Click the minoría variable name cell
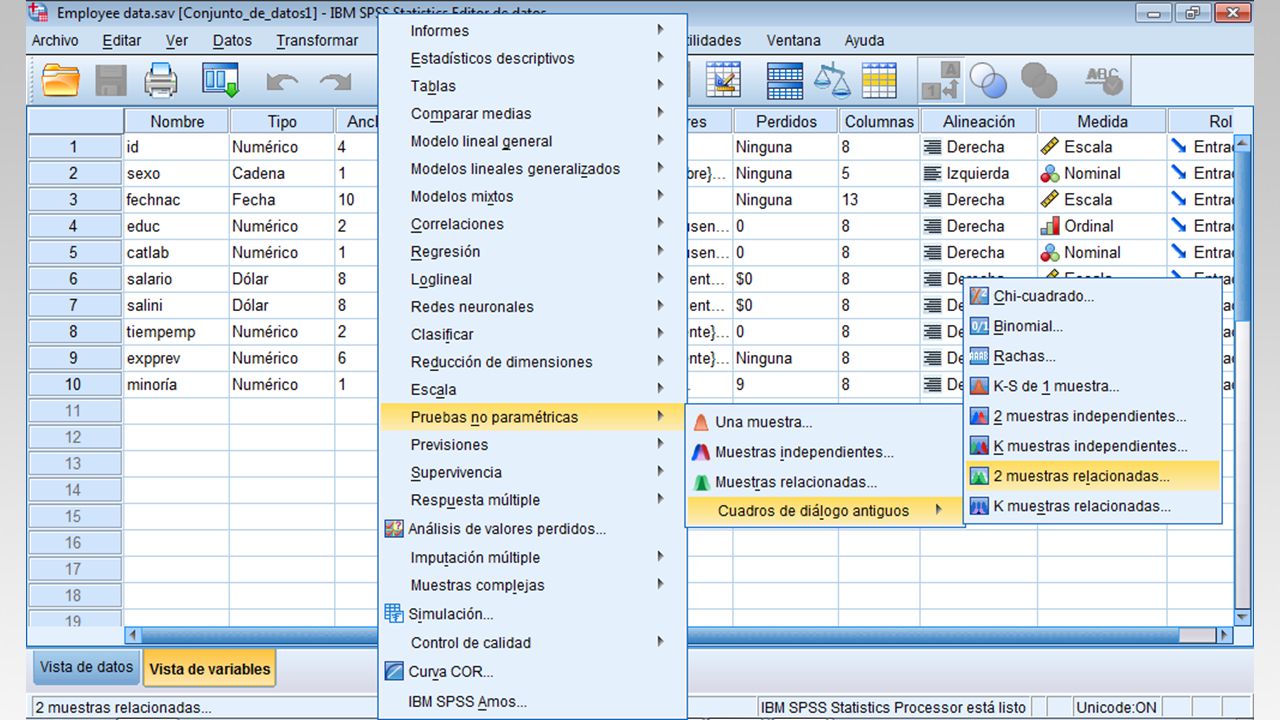The width and height of the screenshot is (1280, 720). click(x=177, y=384)
